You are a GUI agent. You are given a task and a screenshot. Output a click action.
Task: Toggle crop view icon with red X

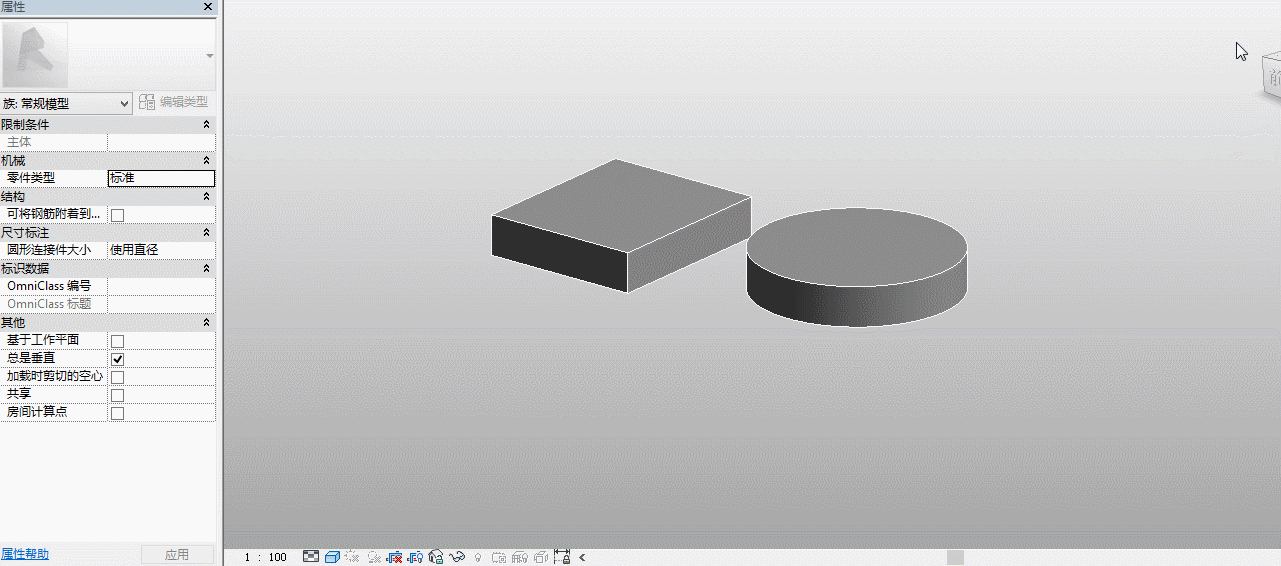click(394, 557)
